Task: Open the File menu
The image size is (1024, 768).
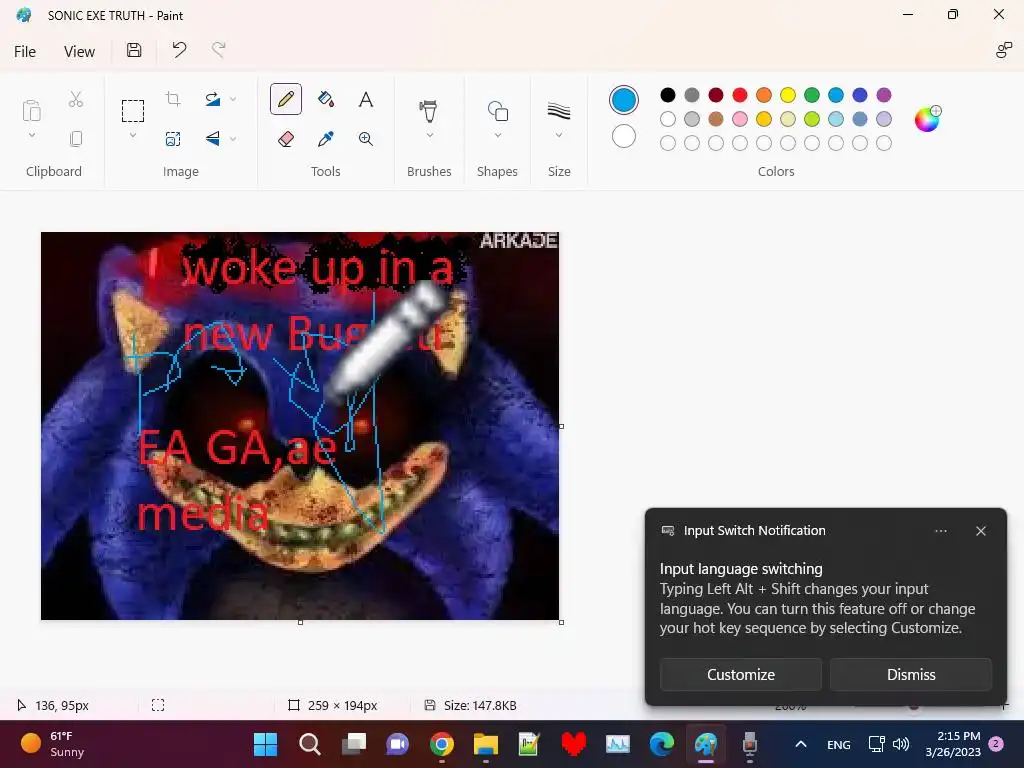Action: (25, 52)
